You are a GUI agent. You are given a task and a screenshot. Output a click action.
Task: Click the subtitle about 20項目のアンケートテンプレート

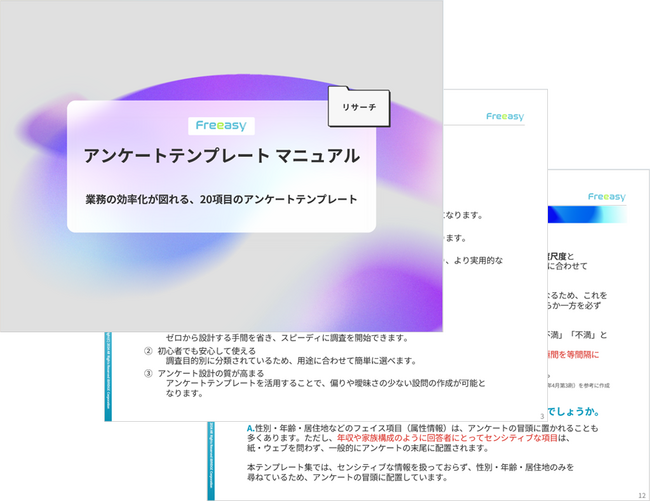[x=221, y=199]
